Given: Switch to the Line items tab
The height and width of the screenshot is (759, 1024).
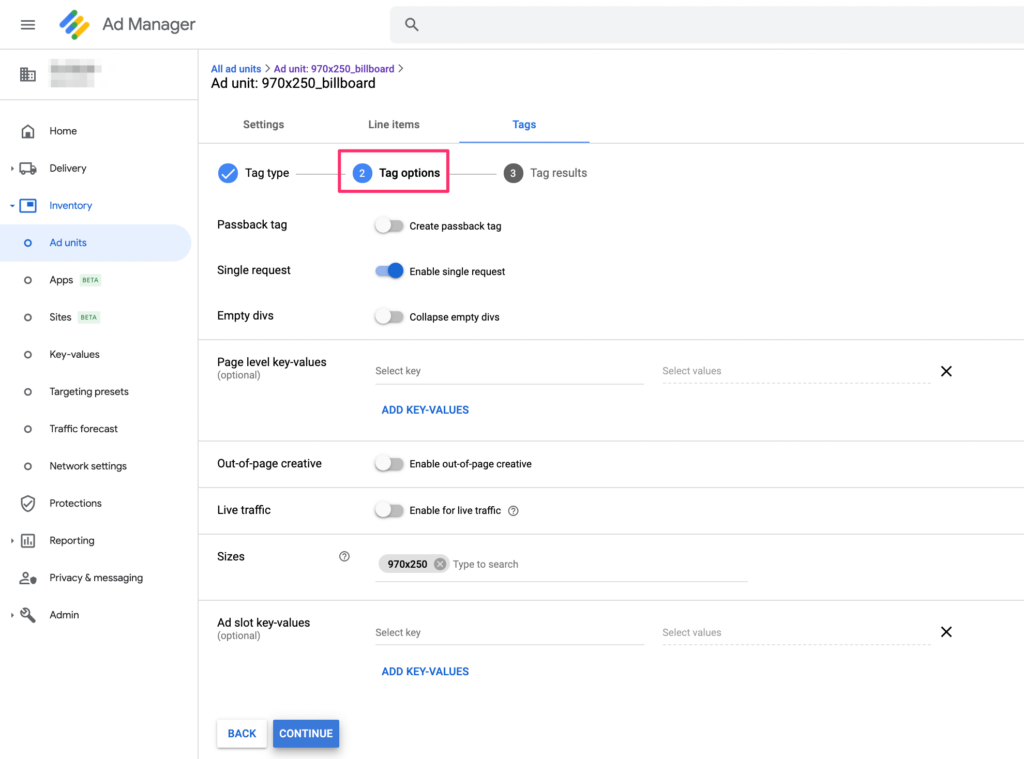Looking at the screenshot, I should [x=393, y=124].
